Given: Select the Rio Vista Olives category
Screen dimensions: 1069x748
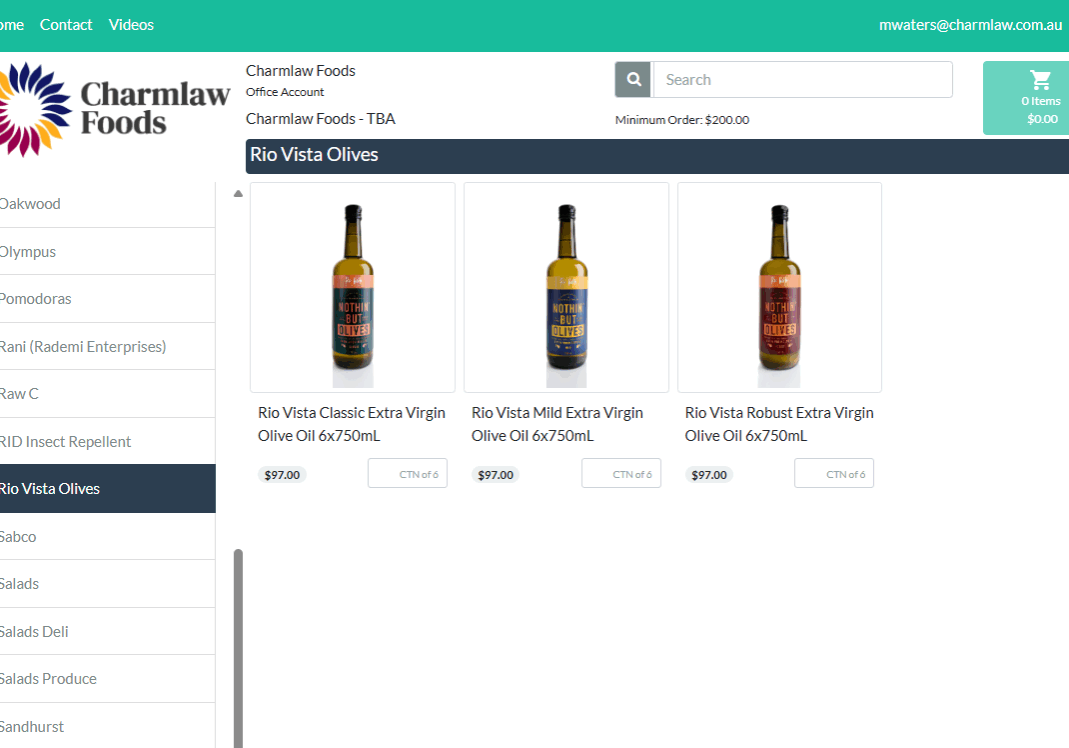Looking at the screenshot, I should point(107,489).
